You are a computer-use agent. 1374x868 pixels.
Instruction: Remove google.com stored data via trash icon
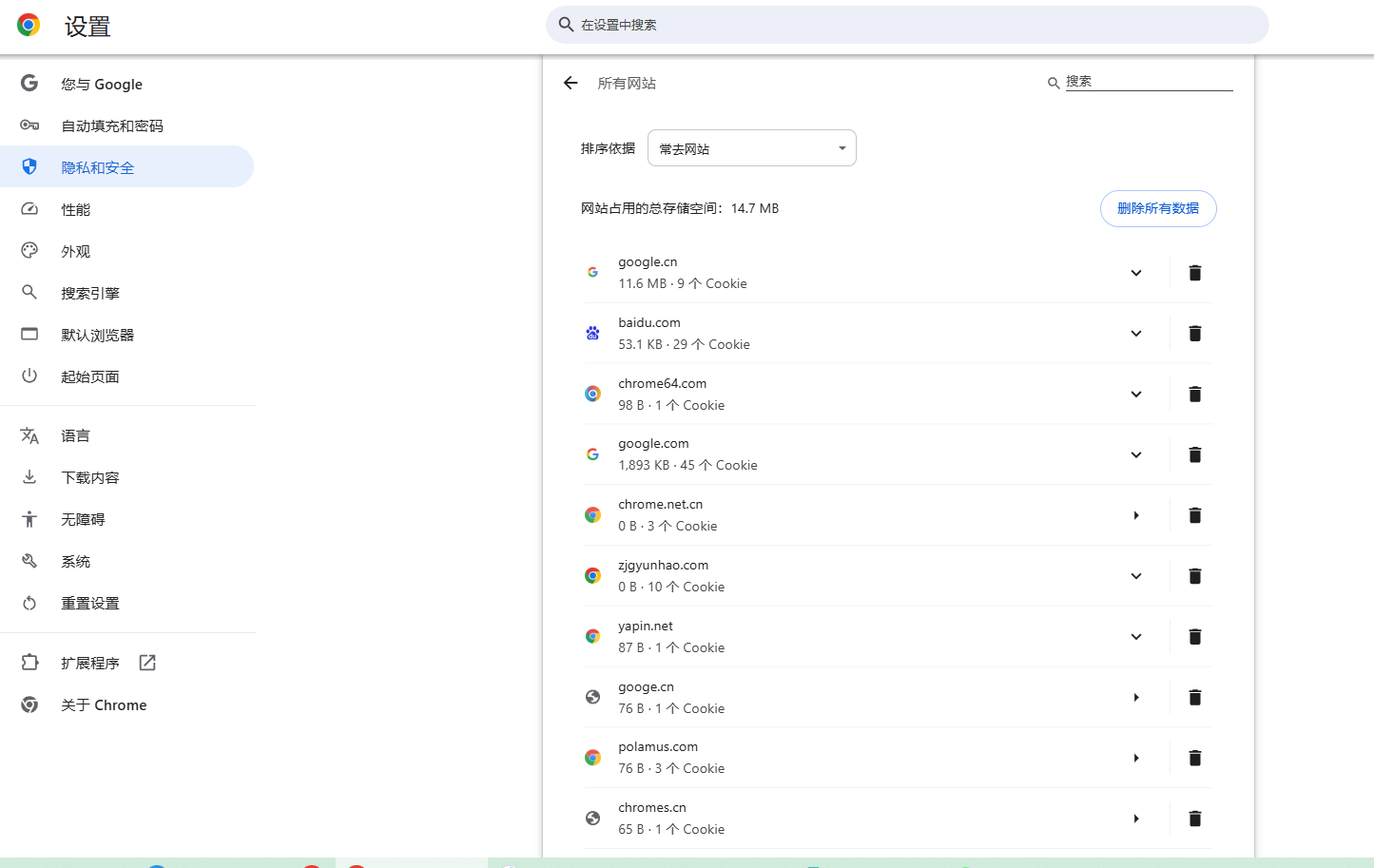tap(1195, 454)
